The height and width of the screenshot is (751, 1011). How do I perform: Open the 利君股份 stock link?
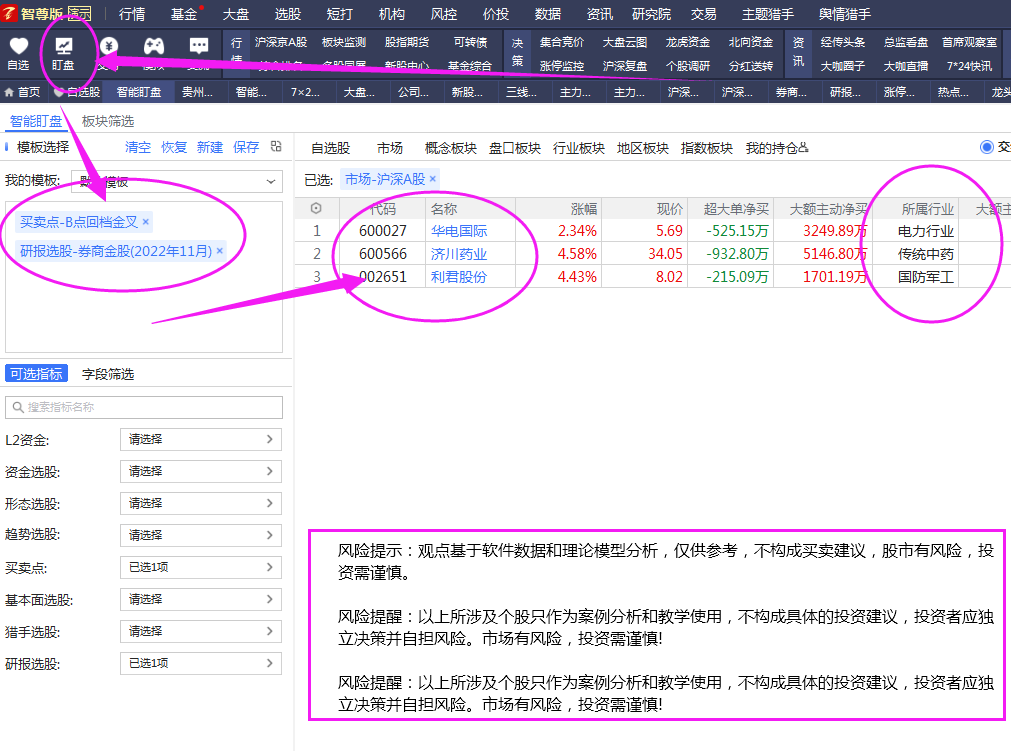[x=459, y=277]
